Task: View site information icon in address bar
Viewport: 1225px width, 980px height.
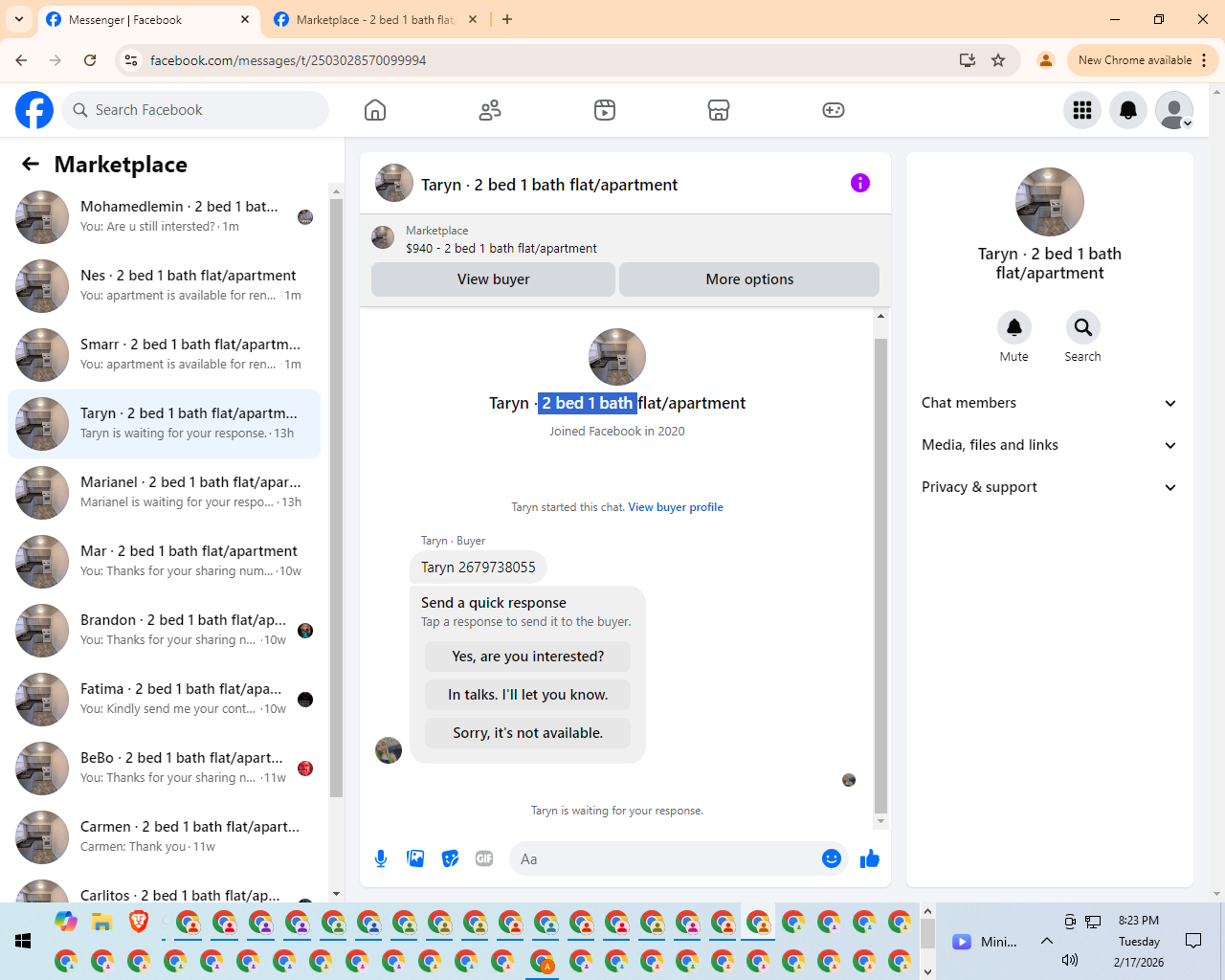Action: (132, 60)
